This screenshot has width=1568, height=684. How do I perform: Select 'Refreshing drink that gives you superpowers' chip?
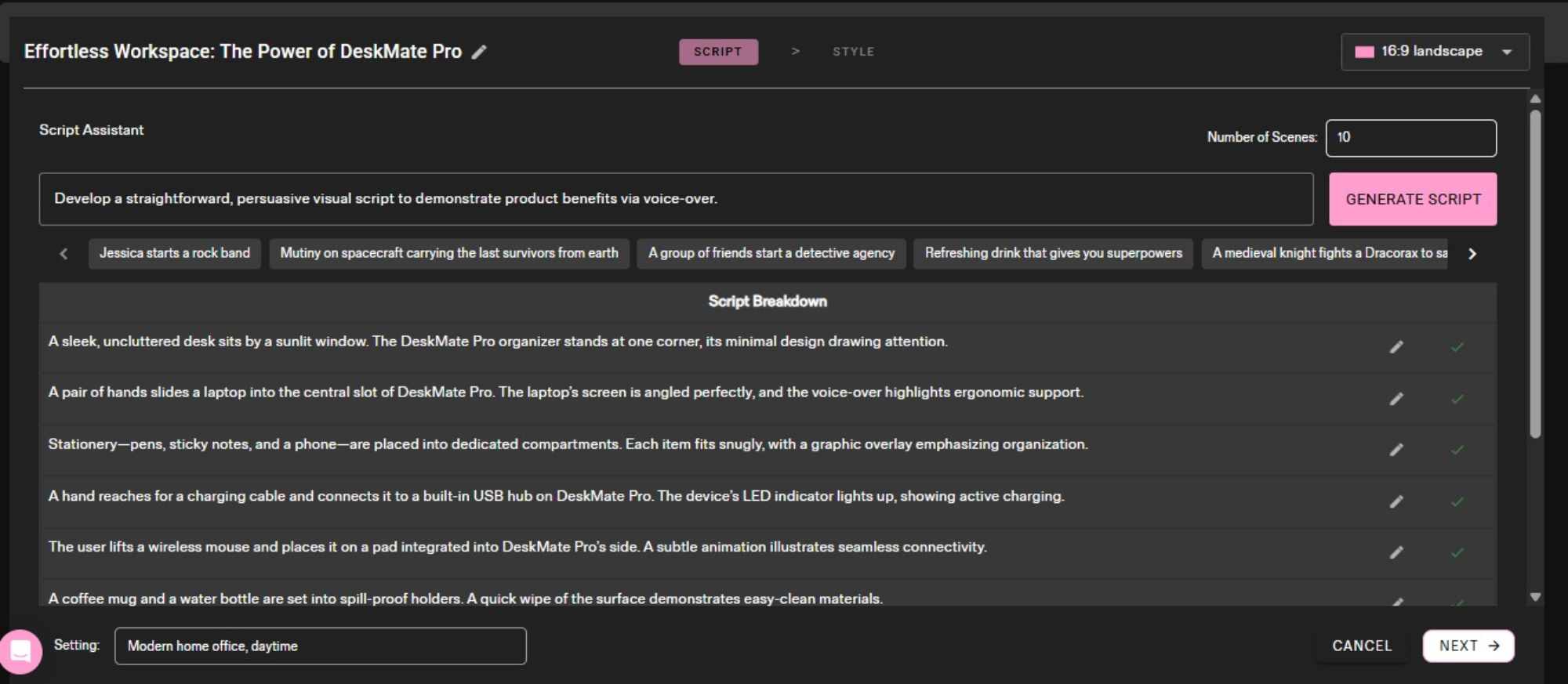tap(1053, 254)
